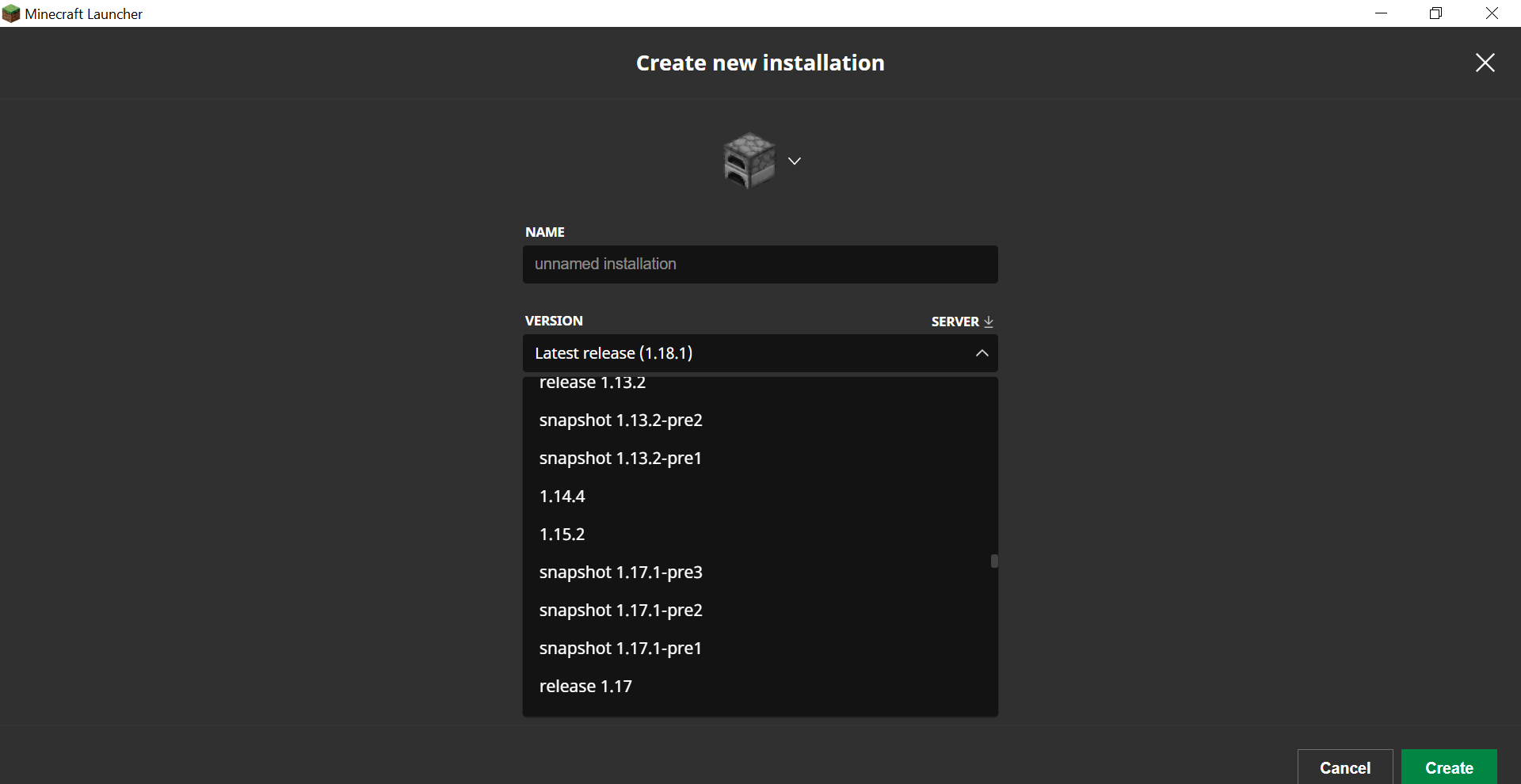Select release 1.13.2 from list
The height and width of the screenshot is (784, 1521).
(x=593, y=383)
